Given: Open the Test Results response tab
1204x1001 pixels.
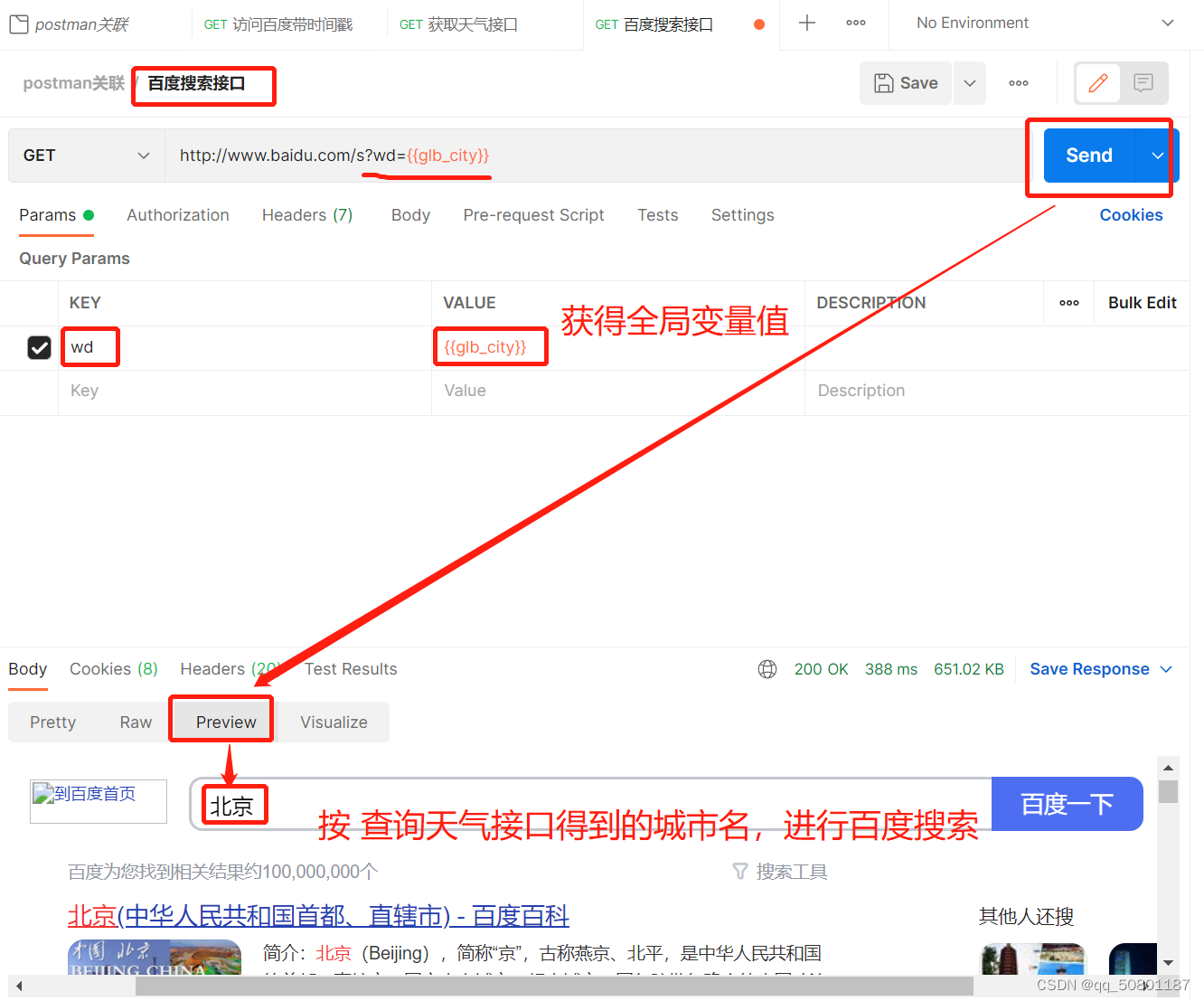Looking at the screenshot, I should 350,669.
